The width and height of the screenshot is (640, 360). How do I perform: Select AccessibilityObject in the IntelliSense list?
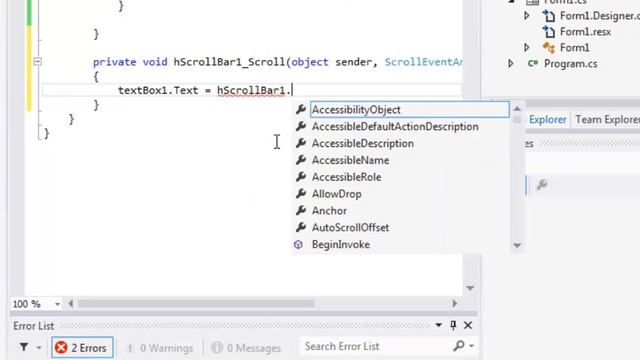(x=409, y=109)
